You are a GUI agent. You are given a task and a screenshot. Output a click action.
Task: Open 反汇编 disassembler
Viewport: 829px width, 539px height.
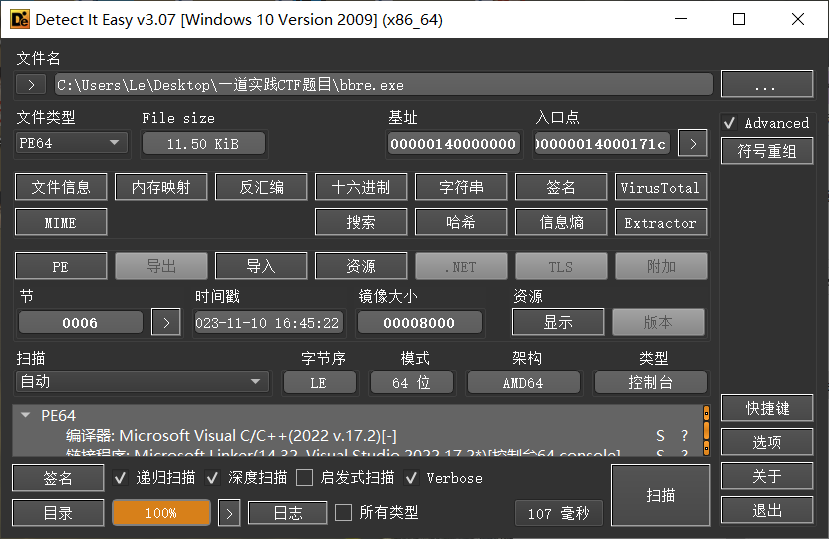pos(261,187)
